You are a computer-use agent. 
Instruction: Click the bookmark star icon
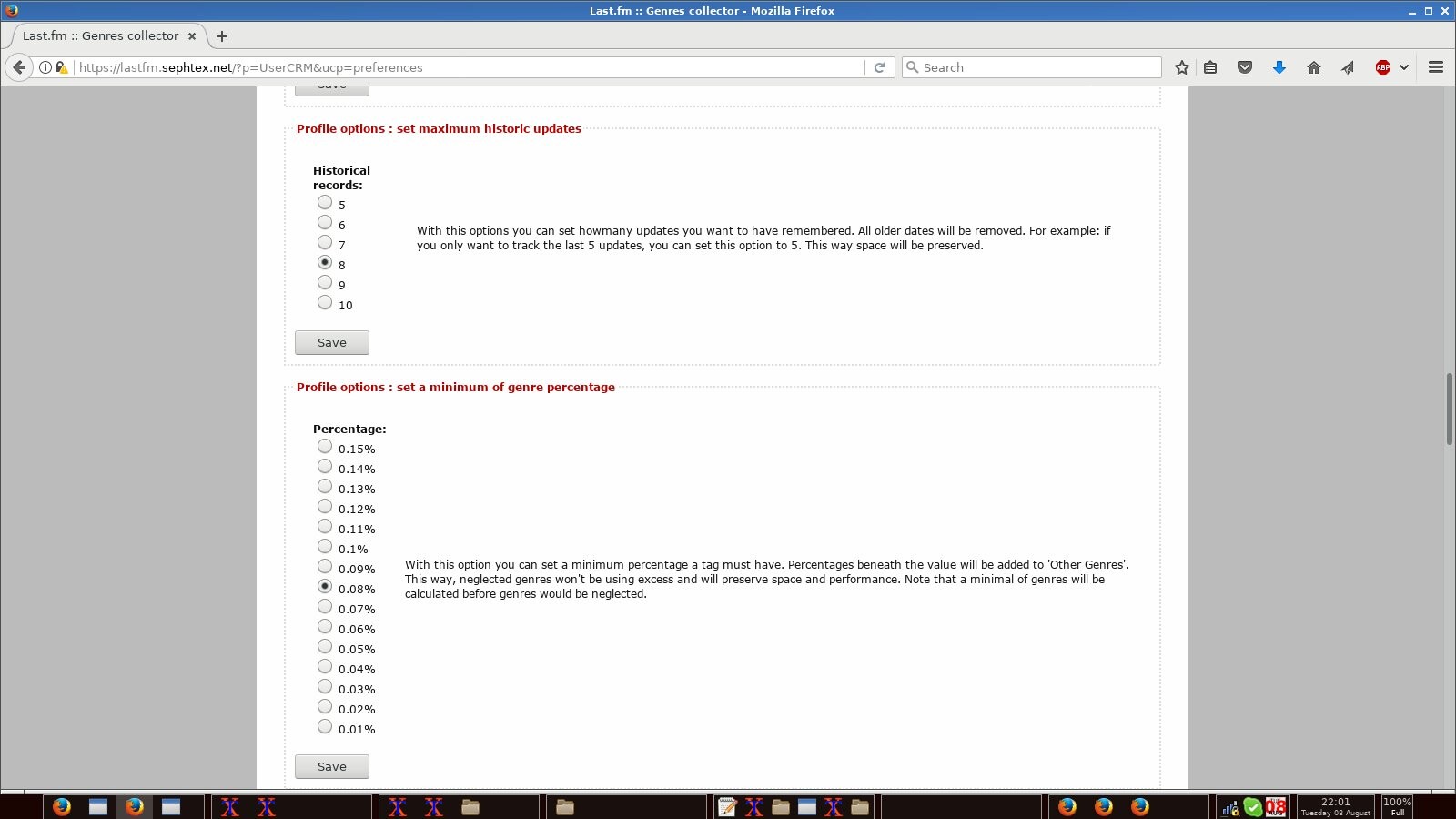click(1181, 67)
